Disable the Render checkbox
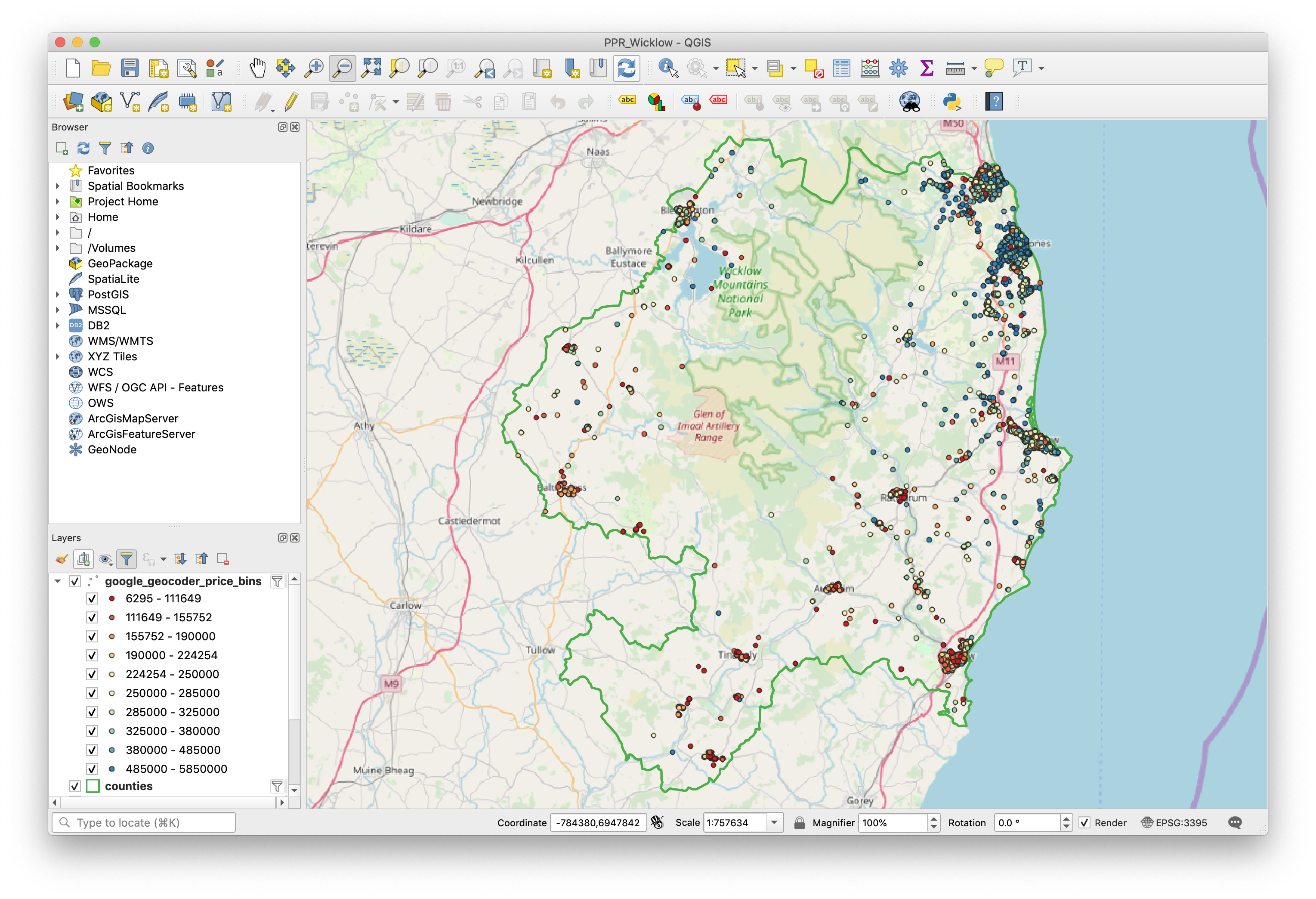 [x=1084, y=822]
